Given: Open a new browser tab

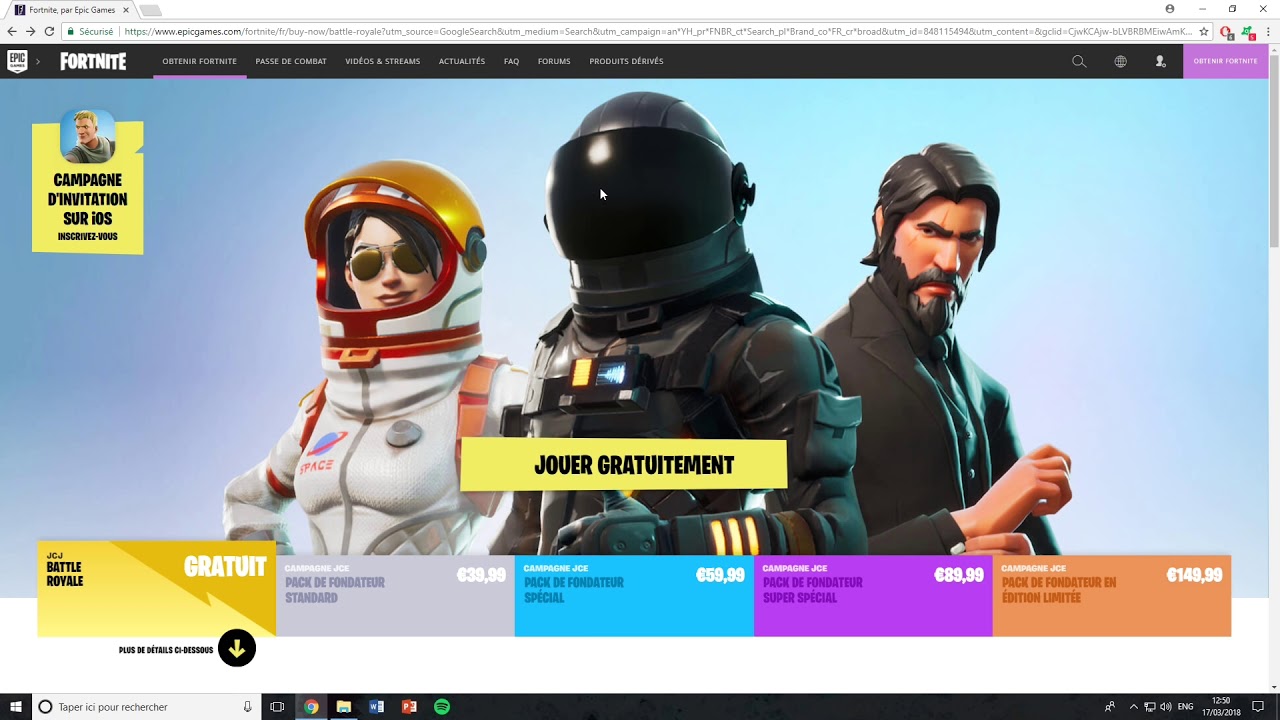Looking at the screenshot, I should coord(150,10).
